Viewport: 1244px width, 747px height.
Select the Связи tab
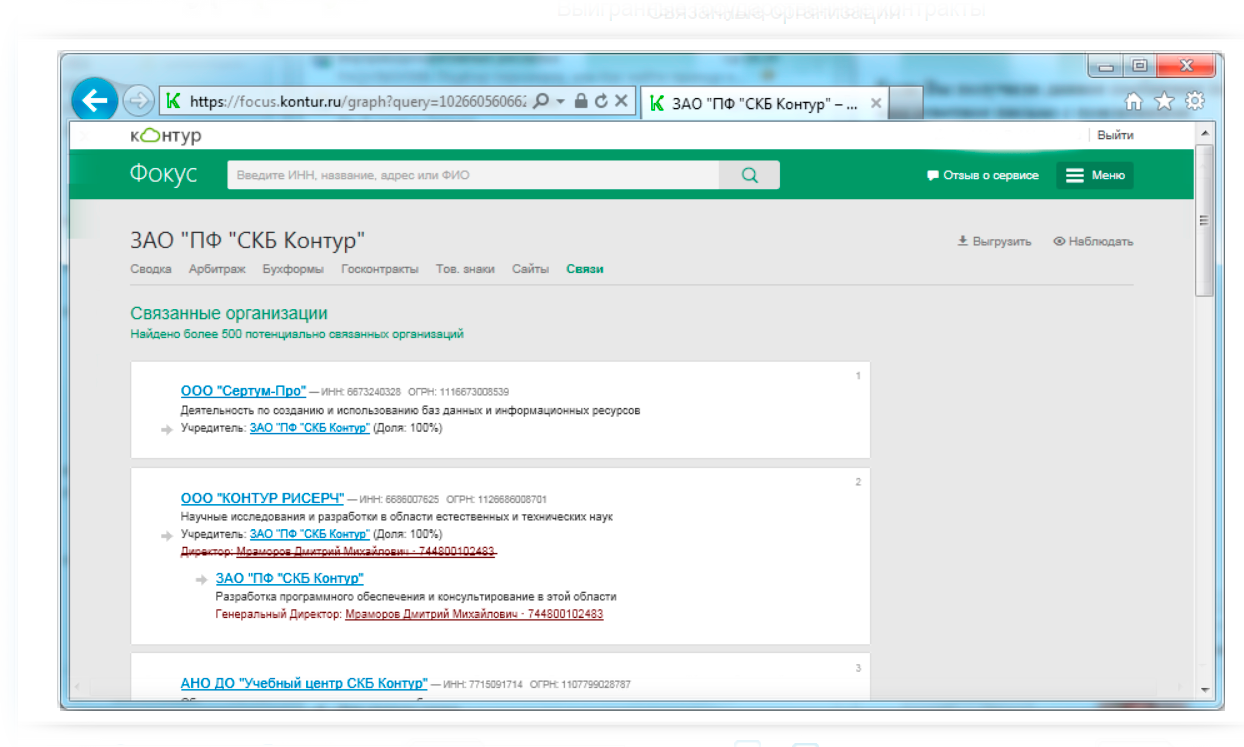click(x=585, y=269)
